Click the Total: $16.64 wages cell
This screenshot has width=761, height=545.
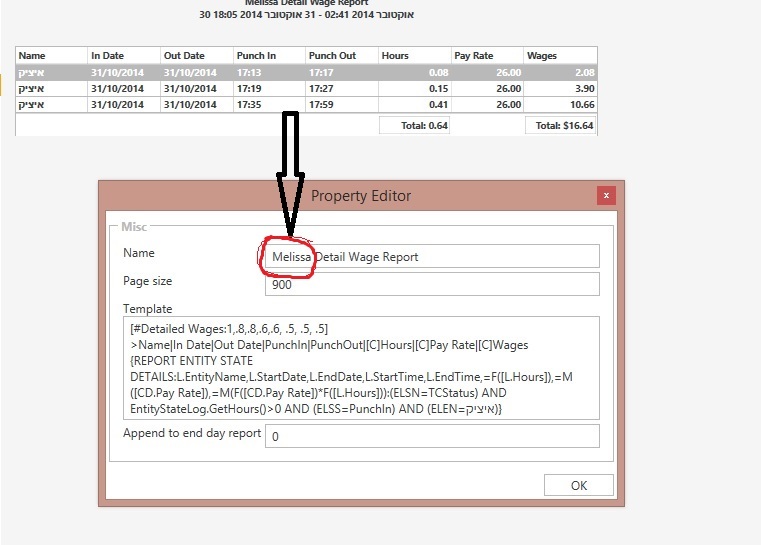point(561,125)
